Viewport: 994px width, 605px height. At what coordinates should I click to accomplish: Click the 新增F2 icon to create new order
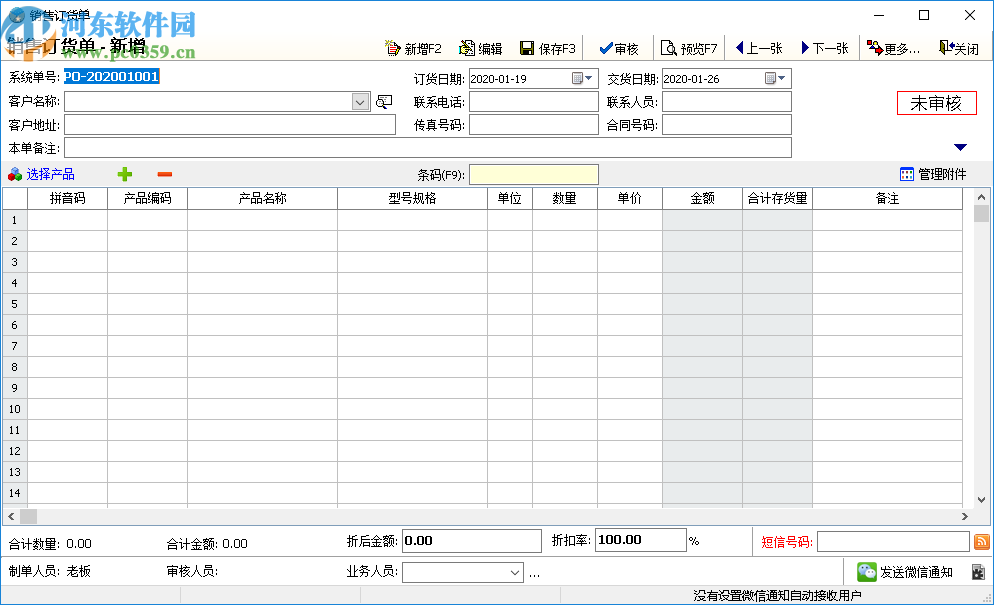[x=392, y=47]
